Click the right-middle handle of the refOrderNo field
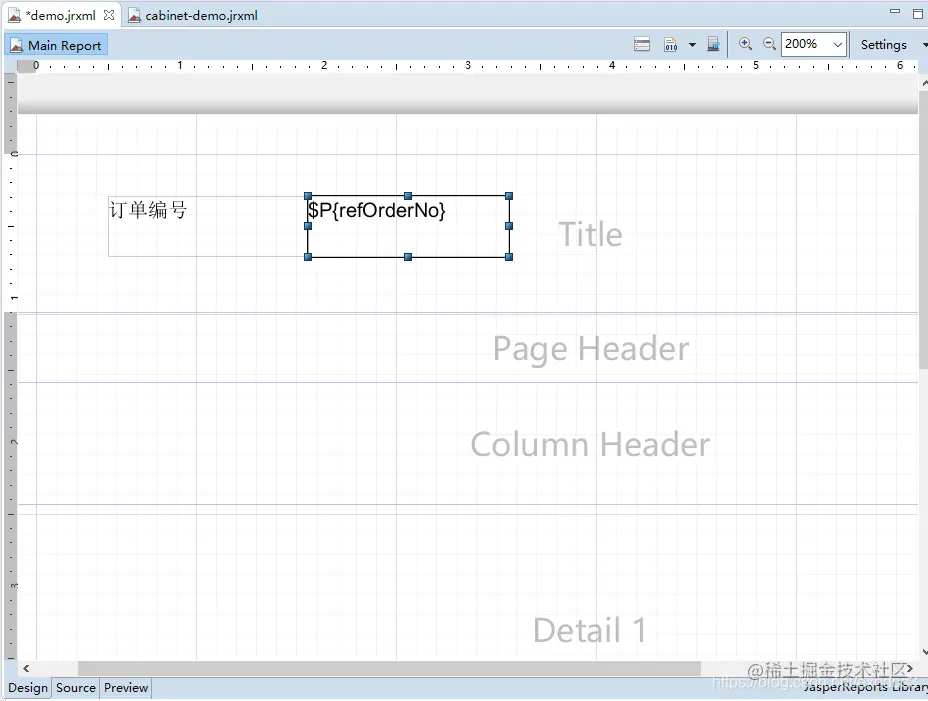The image size is (928, 701). (x=509, y=226)
